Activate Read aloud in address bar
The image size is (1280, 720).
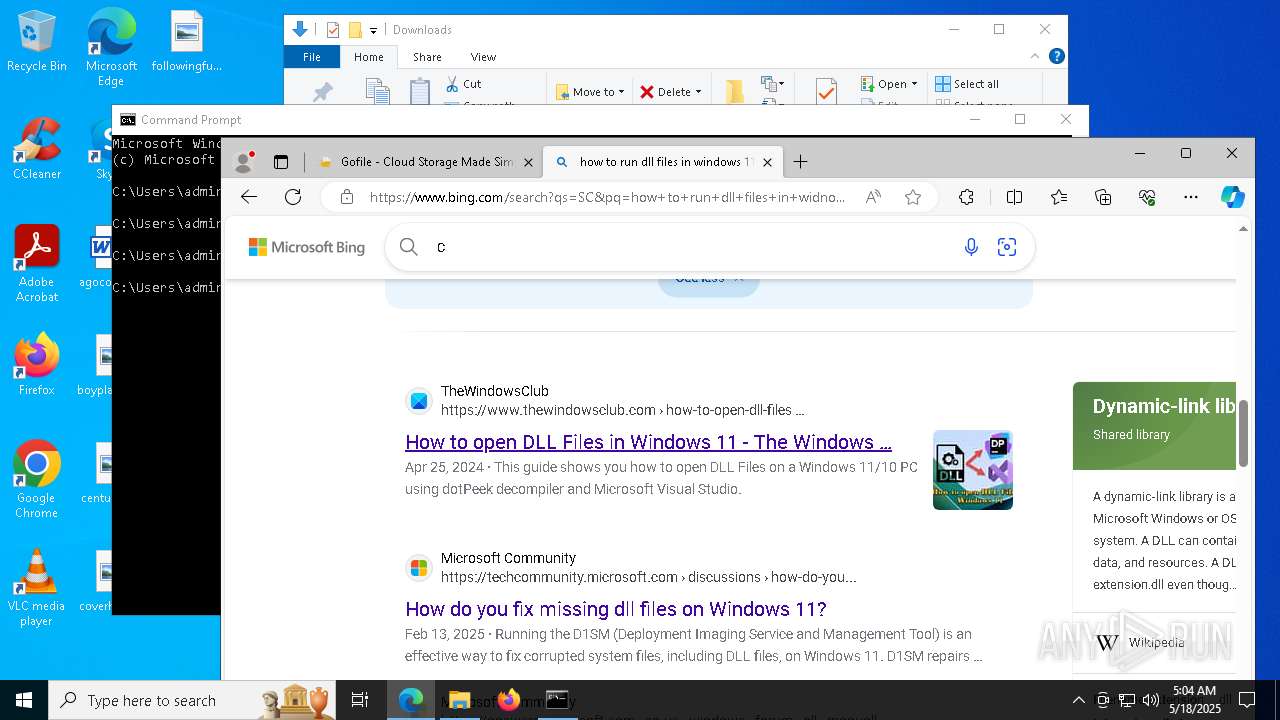873,197
